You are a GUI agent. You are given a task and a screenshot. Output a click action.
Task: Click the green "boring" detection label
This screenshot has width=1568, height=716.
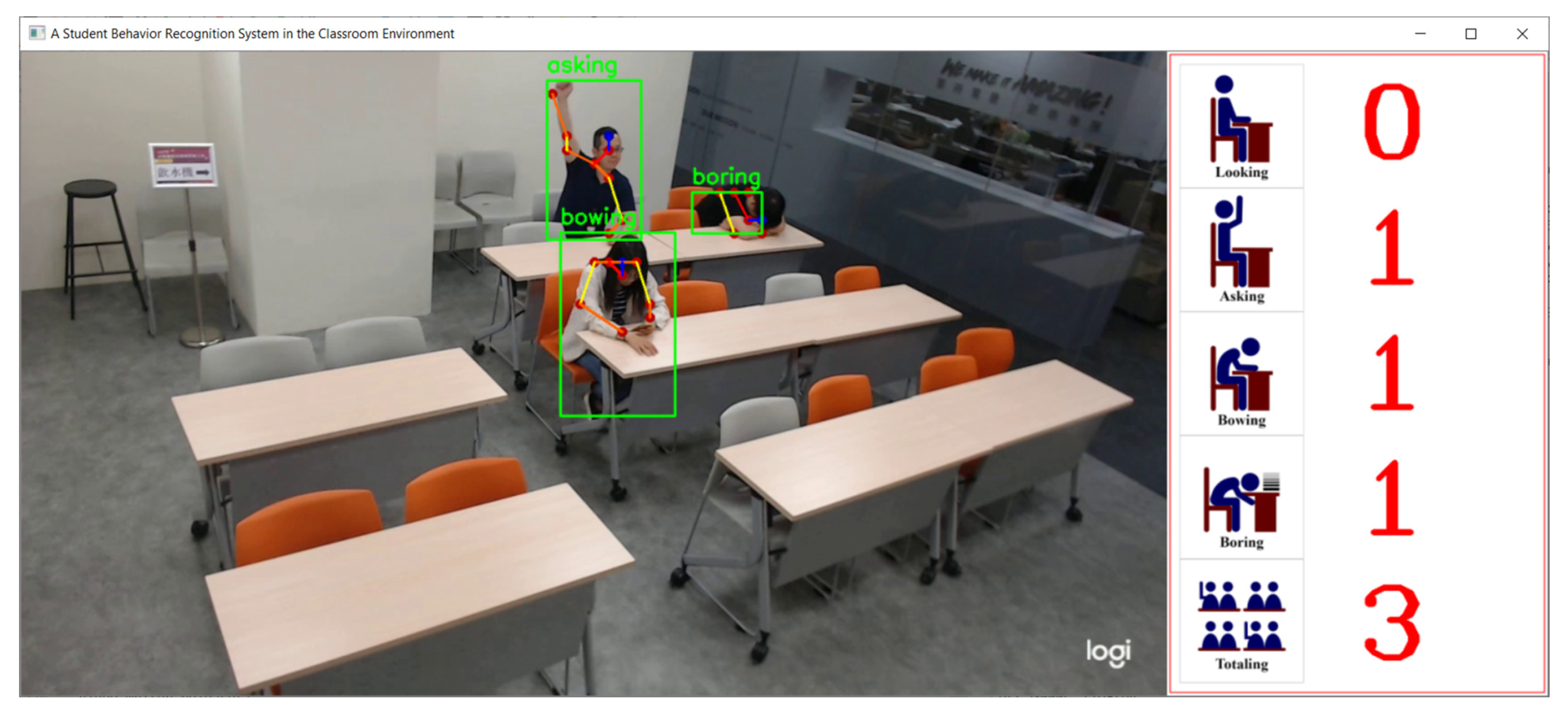pos(726,177)
